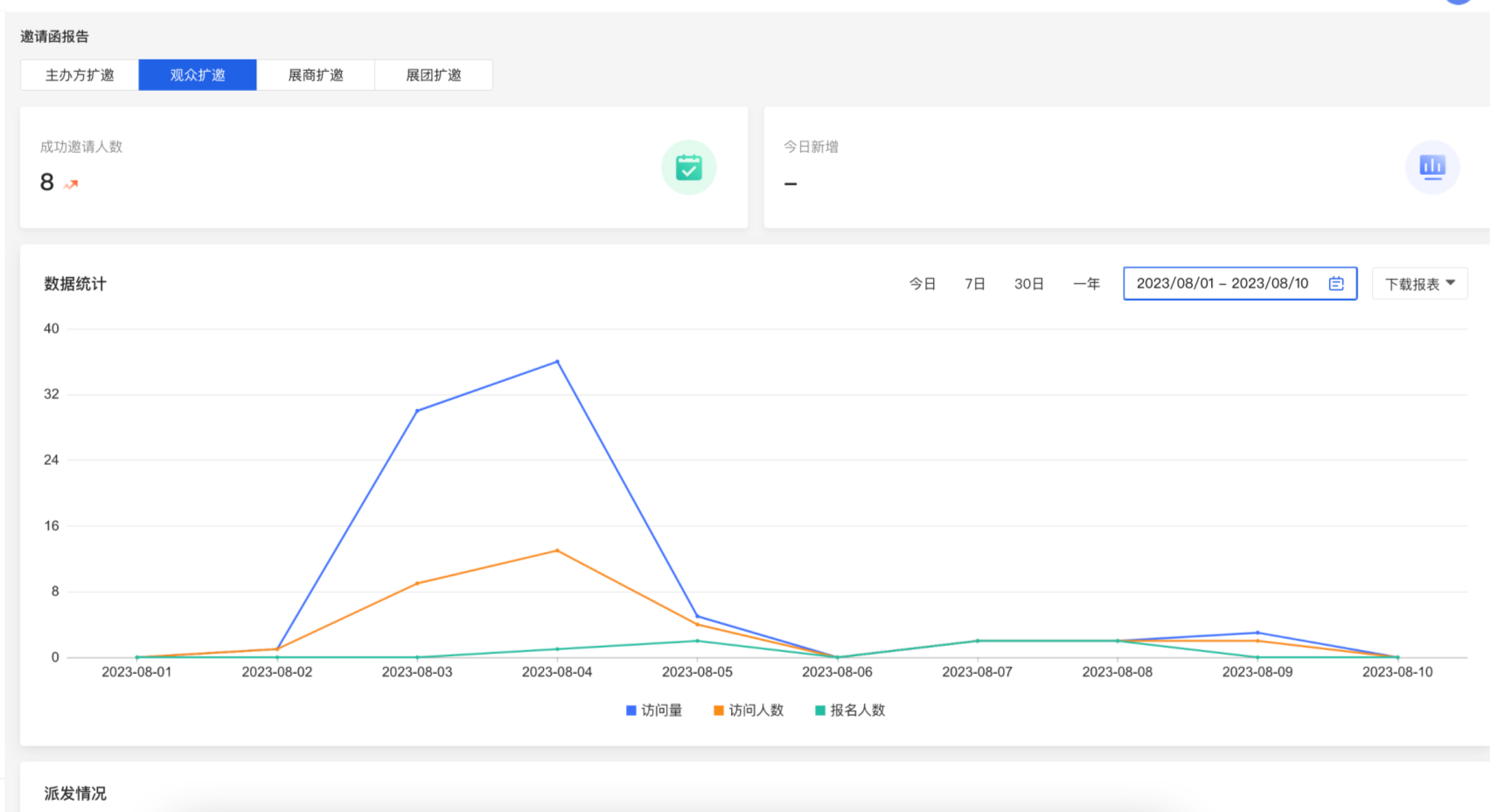Viewport: 1490px width, 812px height.
Task: Open the 展商扩邀 tab
Action: coord(316,75)
